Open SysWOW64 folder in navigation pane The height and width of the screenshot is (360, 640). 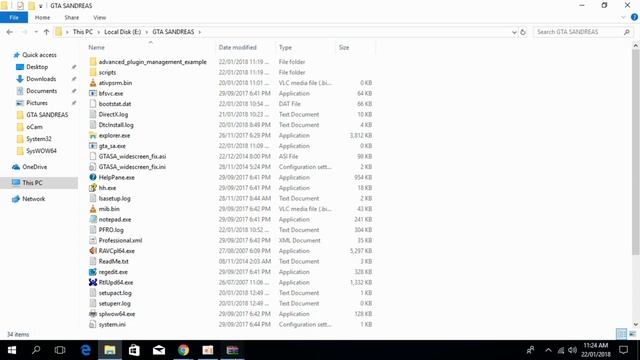click(x=41, y=151)
